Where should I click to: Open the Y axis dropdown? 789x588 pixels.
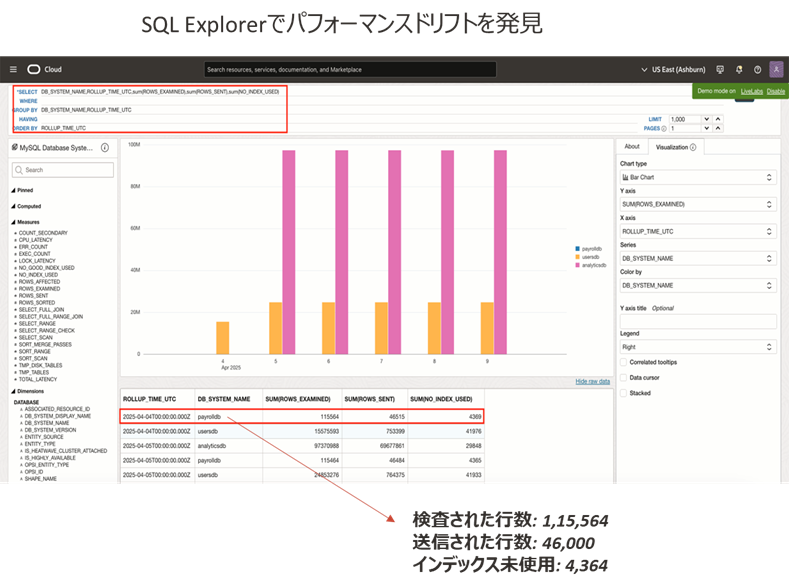tap(698, 204)
